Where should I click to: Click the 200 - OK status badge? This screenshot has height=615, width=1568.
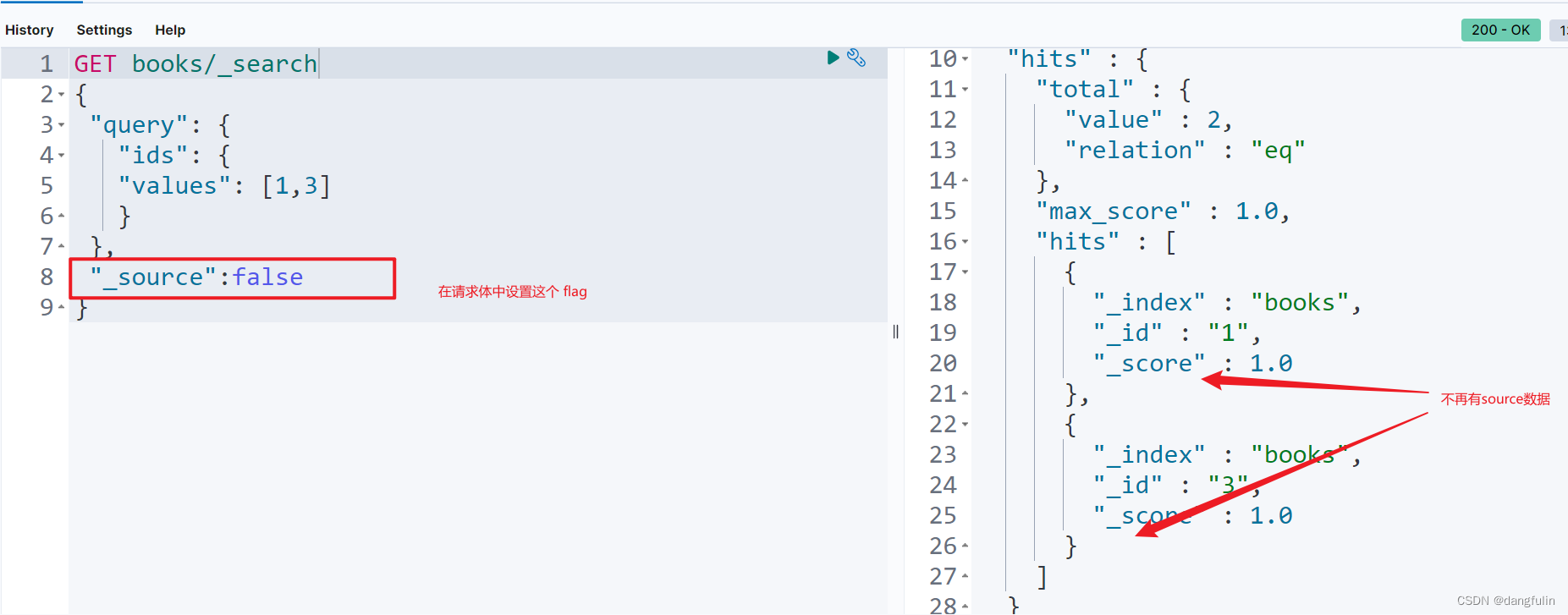(1500, 30)
